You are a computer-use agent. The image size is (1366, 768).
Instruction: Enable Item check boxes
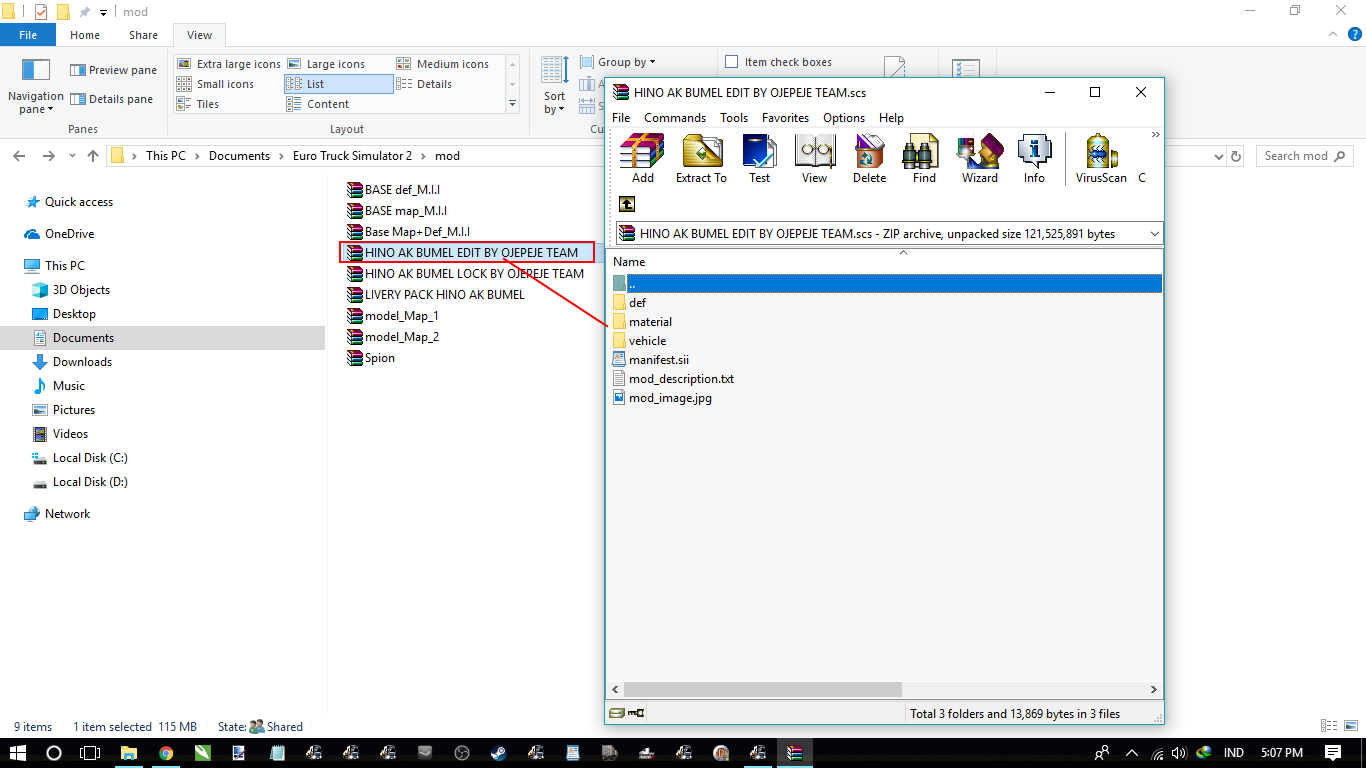779,62
